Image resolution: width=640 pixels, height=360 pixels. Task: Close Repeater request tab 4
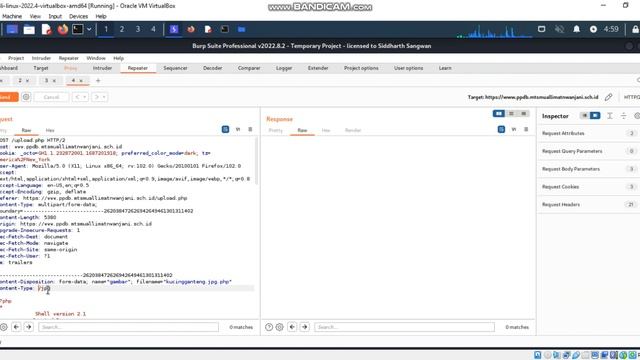(81, 81)
